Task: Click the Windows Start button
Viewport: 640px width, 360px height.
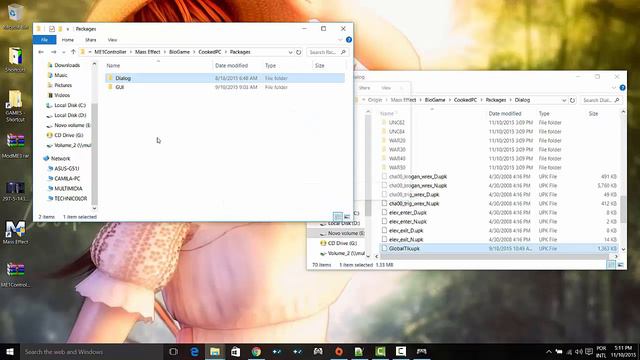Action: click(x=10, y=351)
